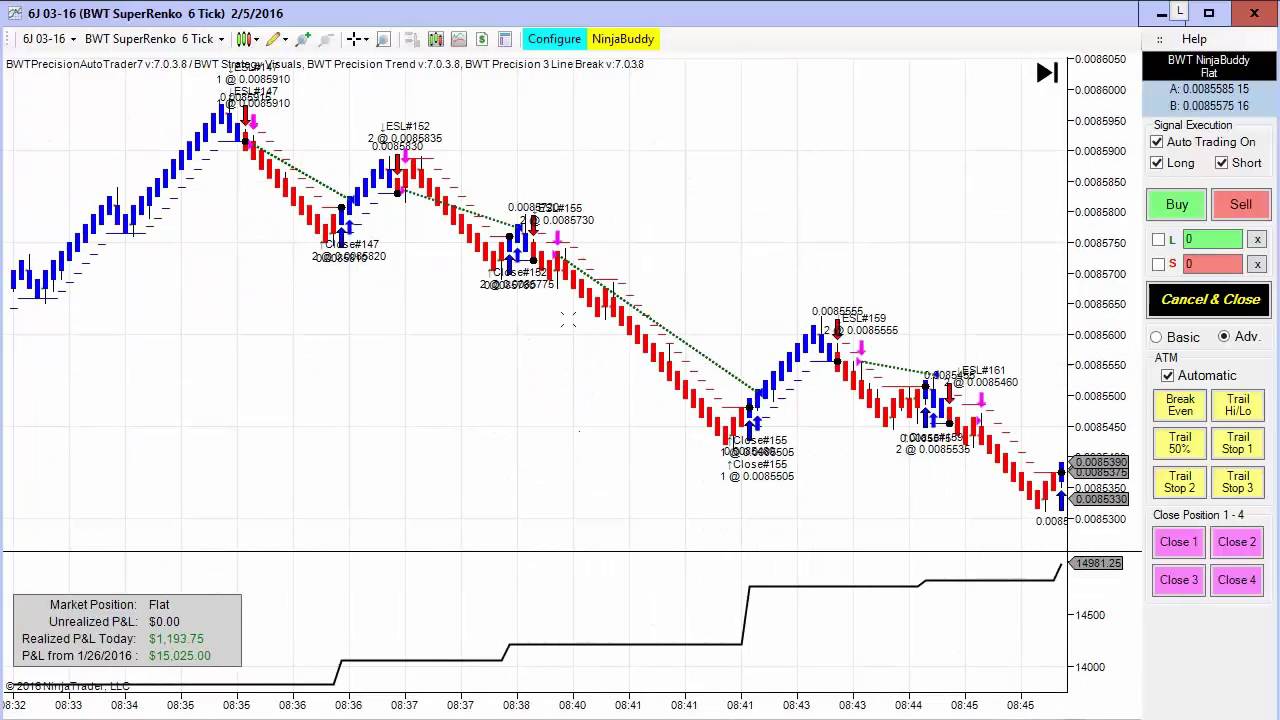Click the Realized P&L Today $1,193.75 value

176,639
